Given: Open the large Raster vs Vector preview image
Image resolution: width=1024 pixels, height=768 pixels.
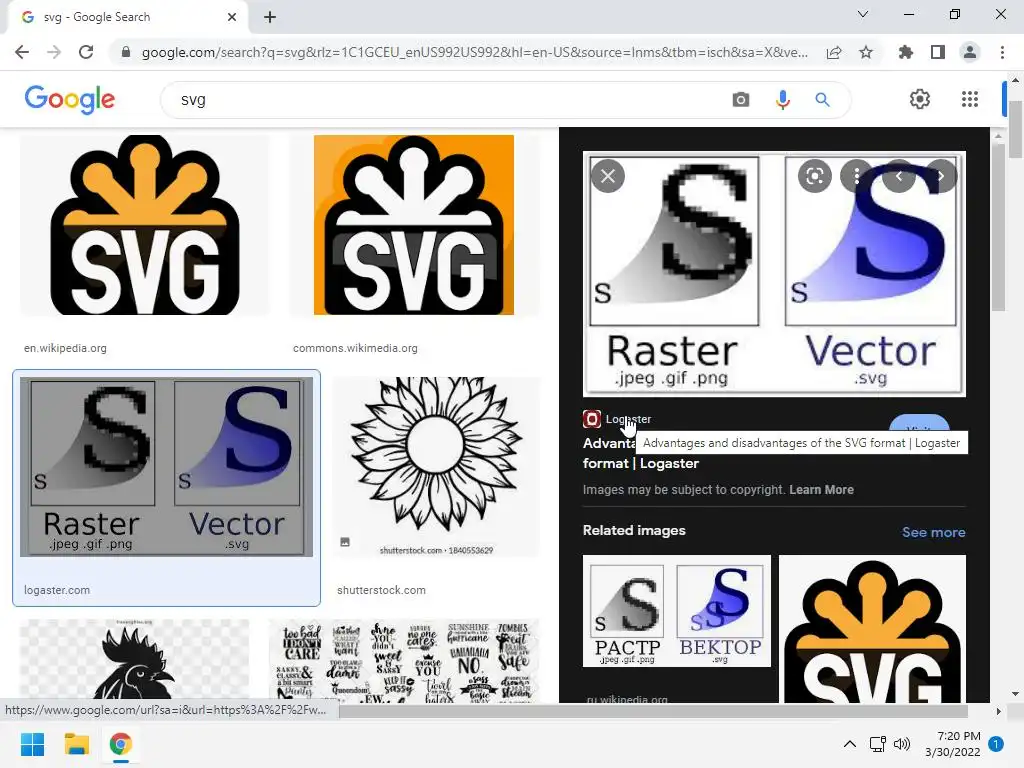Looking at the screenshot, I should (774, 274).
